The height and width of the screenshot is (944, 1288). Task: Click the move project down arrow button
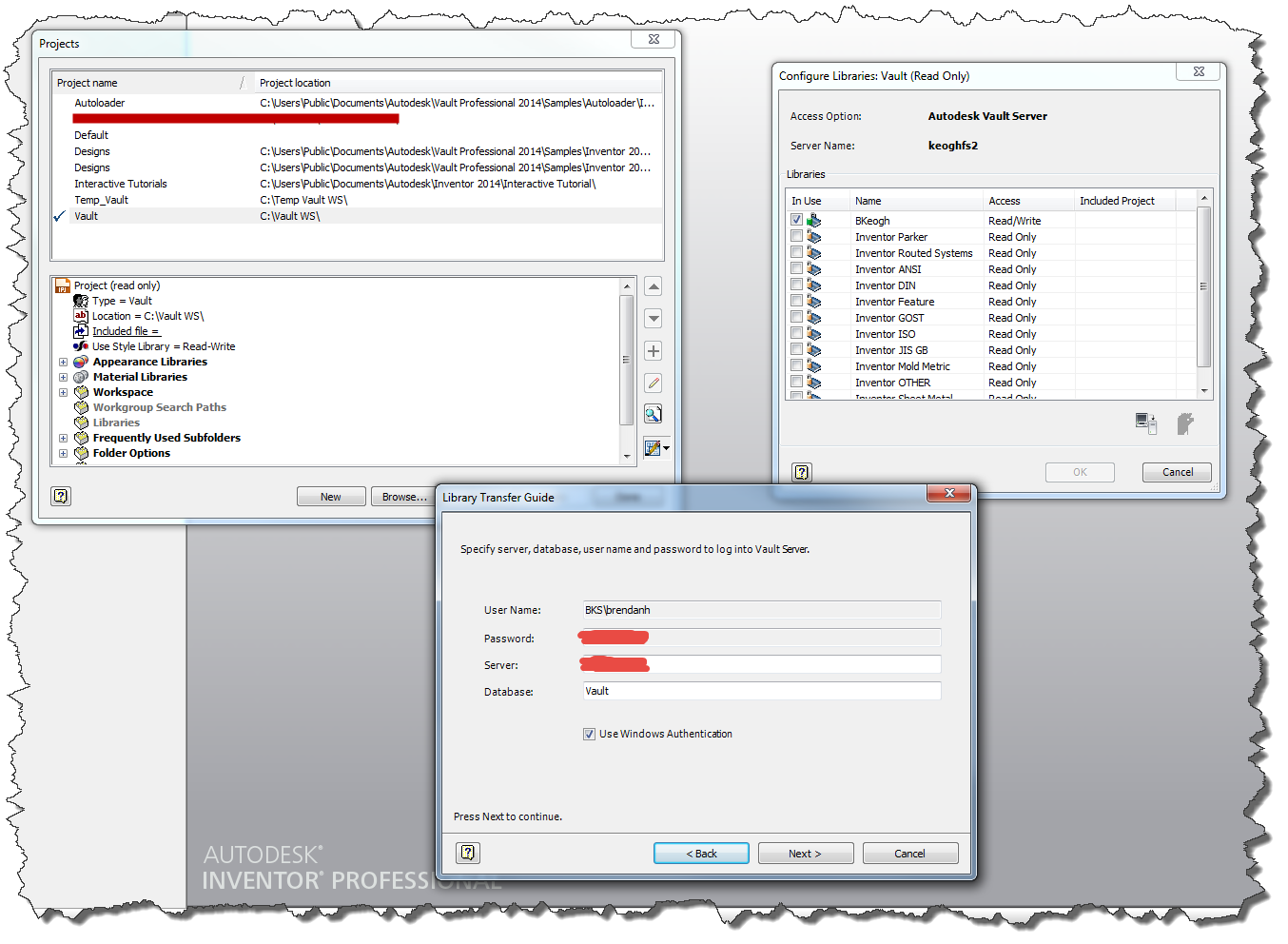[654, 319]
